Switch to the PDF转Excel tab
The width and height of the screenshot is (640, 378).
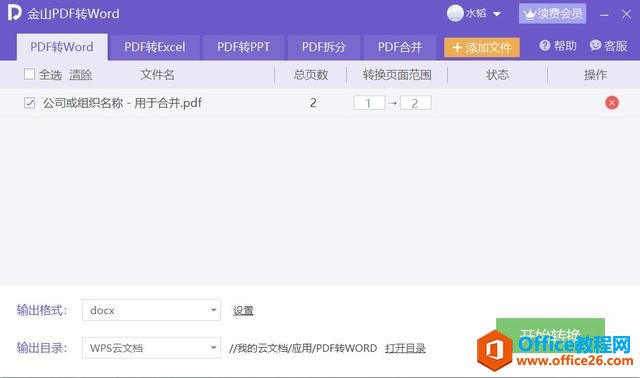(155, 47)
